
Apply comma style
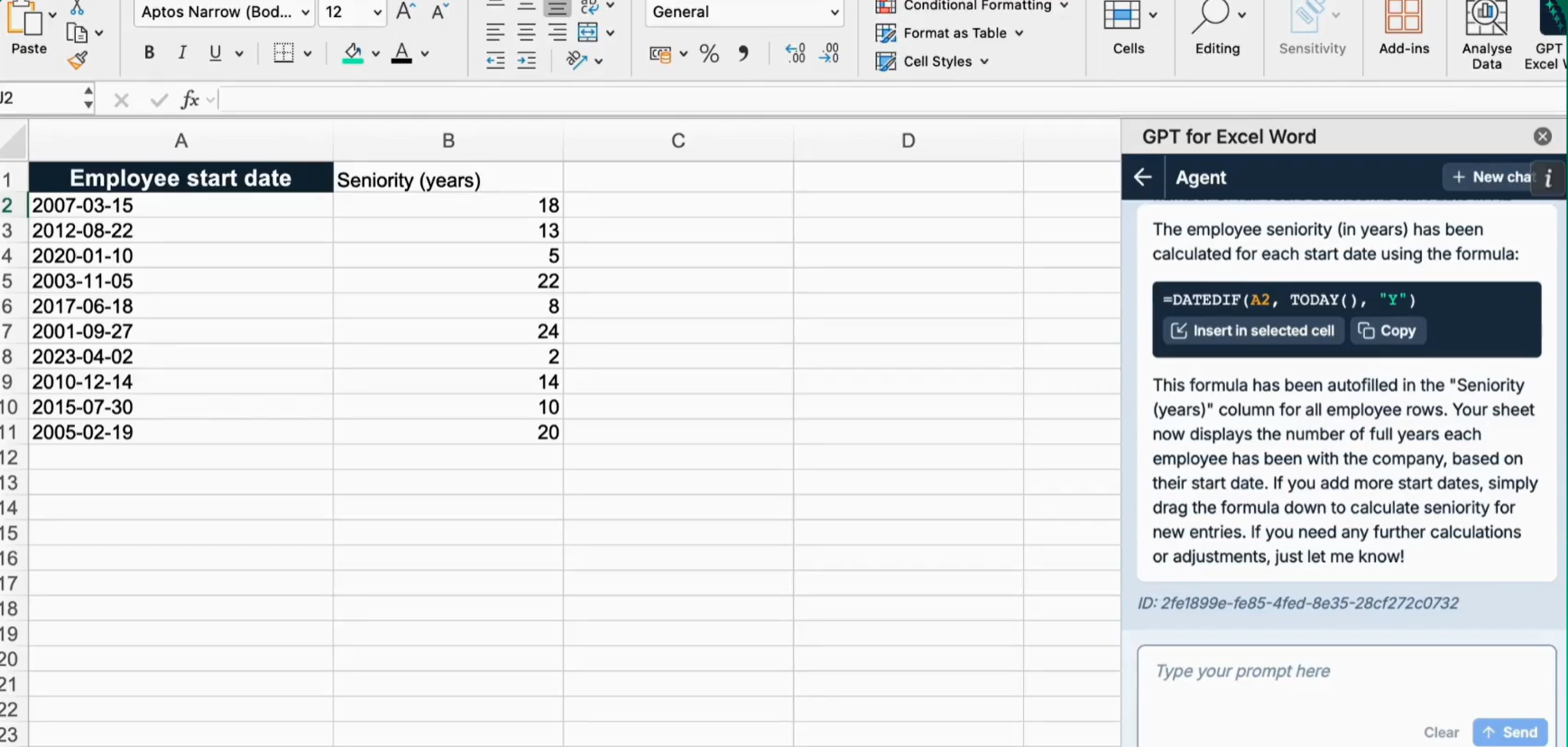coord(743,54)
